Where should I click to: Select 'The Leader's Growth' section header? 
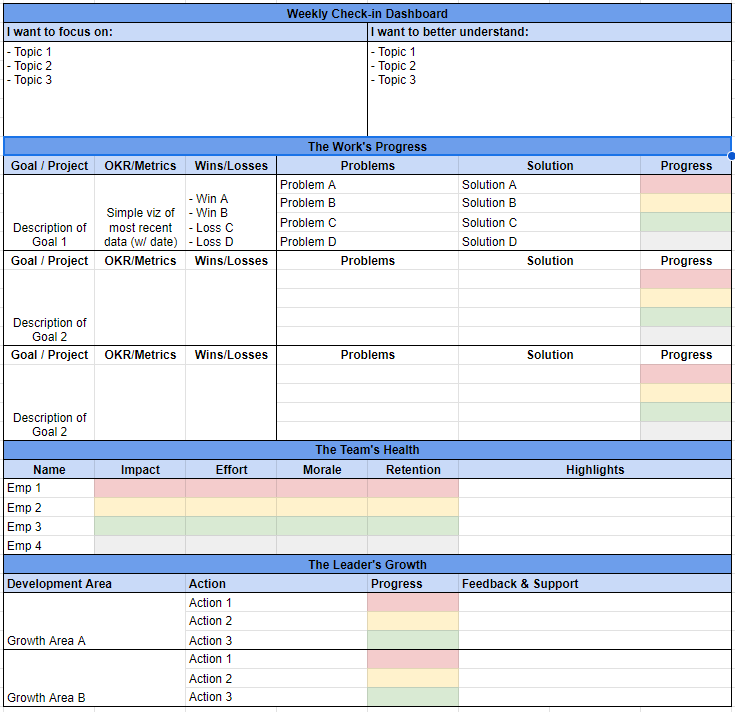click(367, 564)
